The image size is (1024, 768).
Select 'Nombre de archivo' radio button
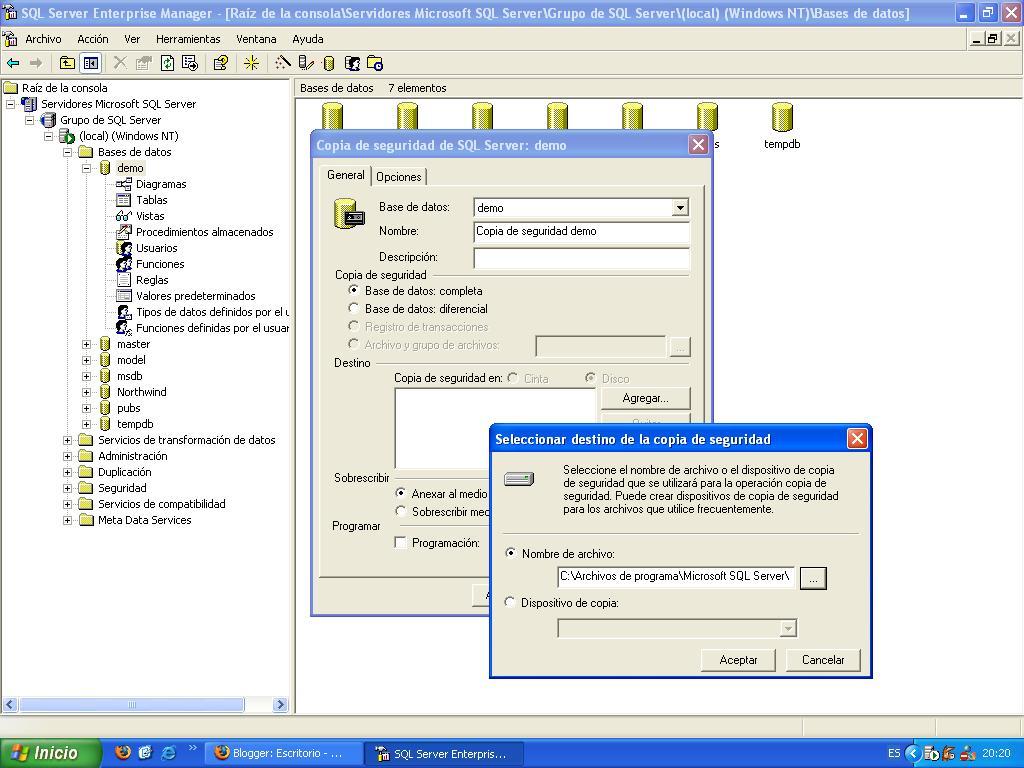511,553
